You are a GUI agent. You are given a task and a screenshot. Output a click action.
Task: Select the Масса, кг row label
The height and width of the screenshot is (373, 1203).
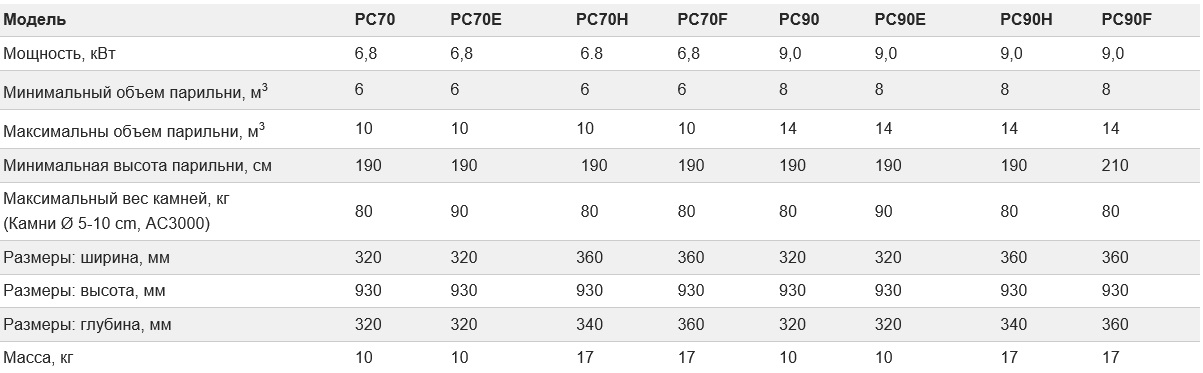(x=39, y=358)
